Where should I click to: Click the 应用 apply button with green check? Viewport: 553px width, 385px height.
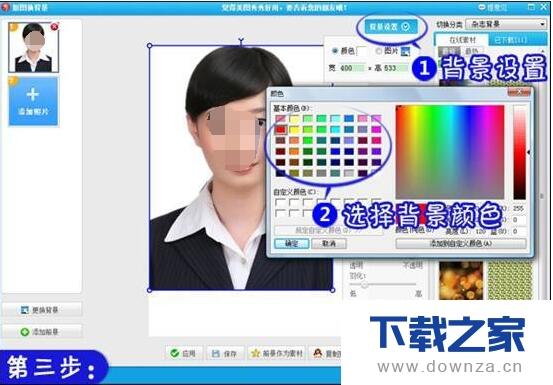184,353
